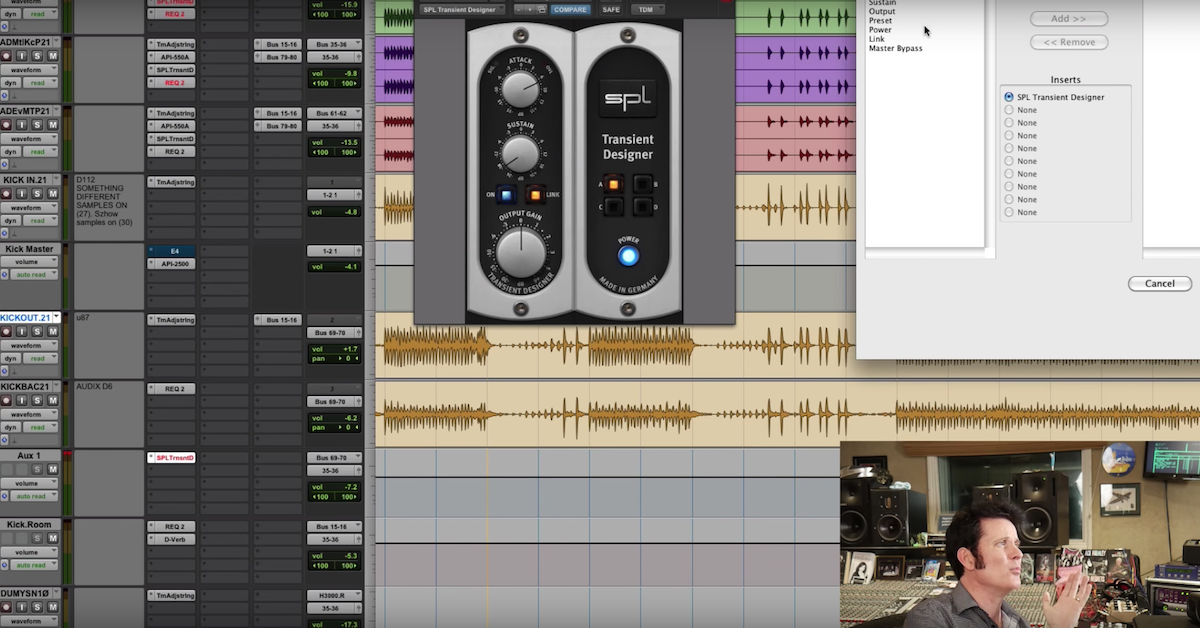Click the Attack knob
1200x628 pixels.
[x=520, y=91]
